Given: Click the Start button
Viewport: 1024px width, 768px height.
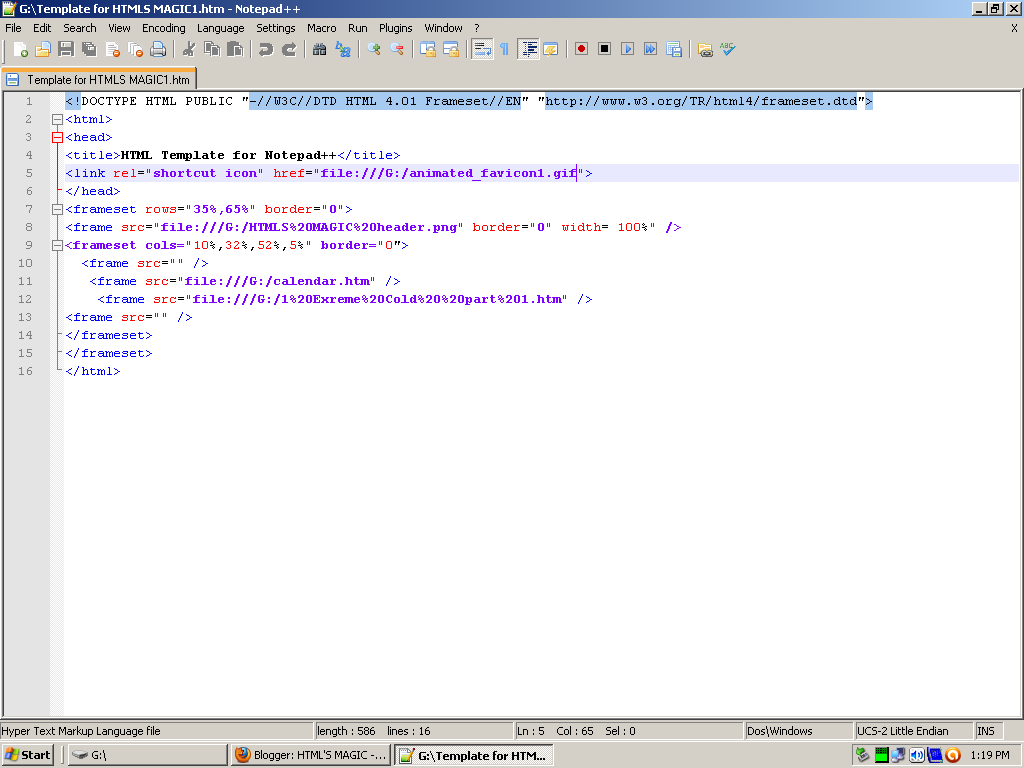Looking at the screenshot, I should (27, 754).
